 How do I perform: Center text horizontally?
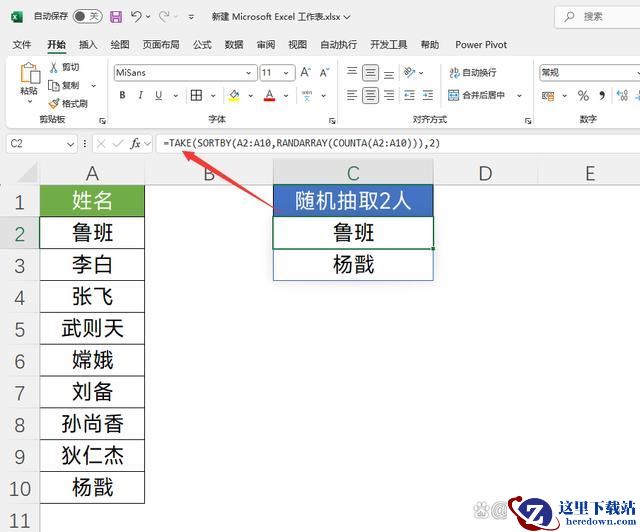click(x=370, y=96)
